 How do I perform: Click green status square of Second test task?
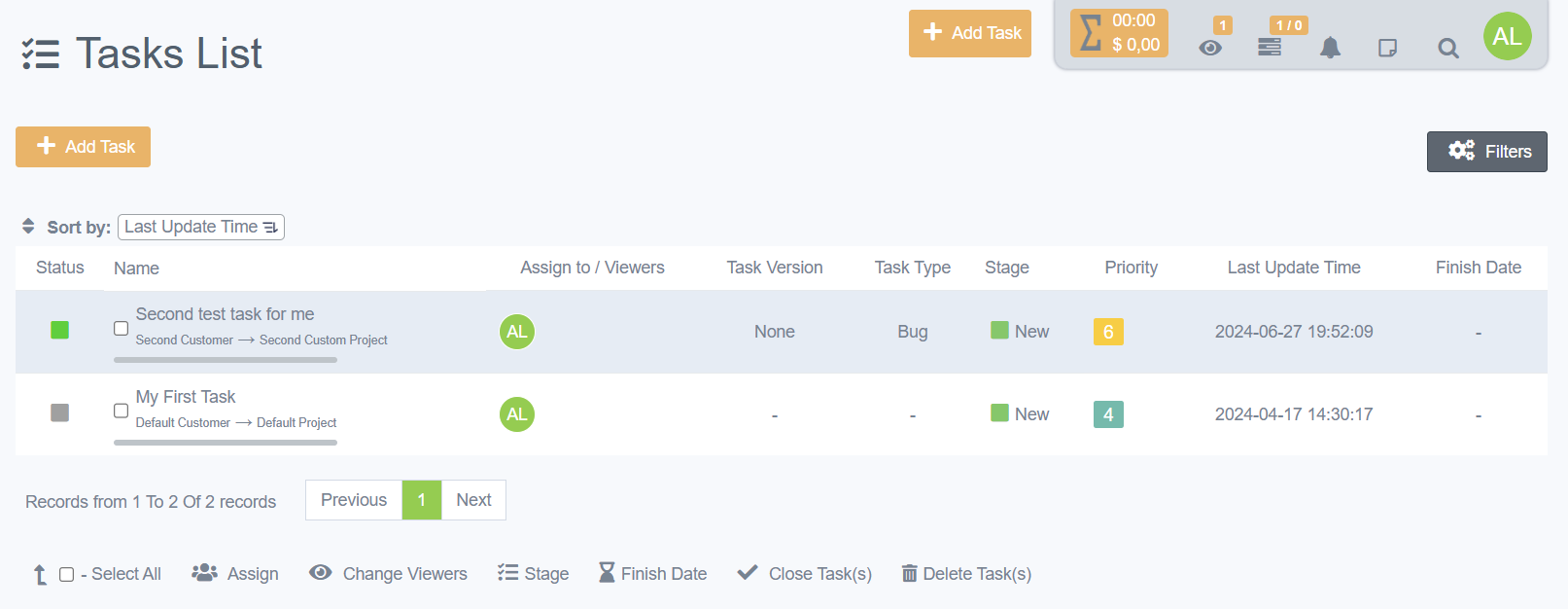[x=60, y=331]
